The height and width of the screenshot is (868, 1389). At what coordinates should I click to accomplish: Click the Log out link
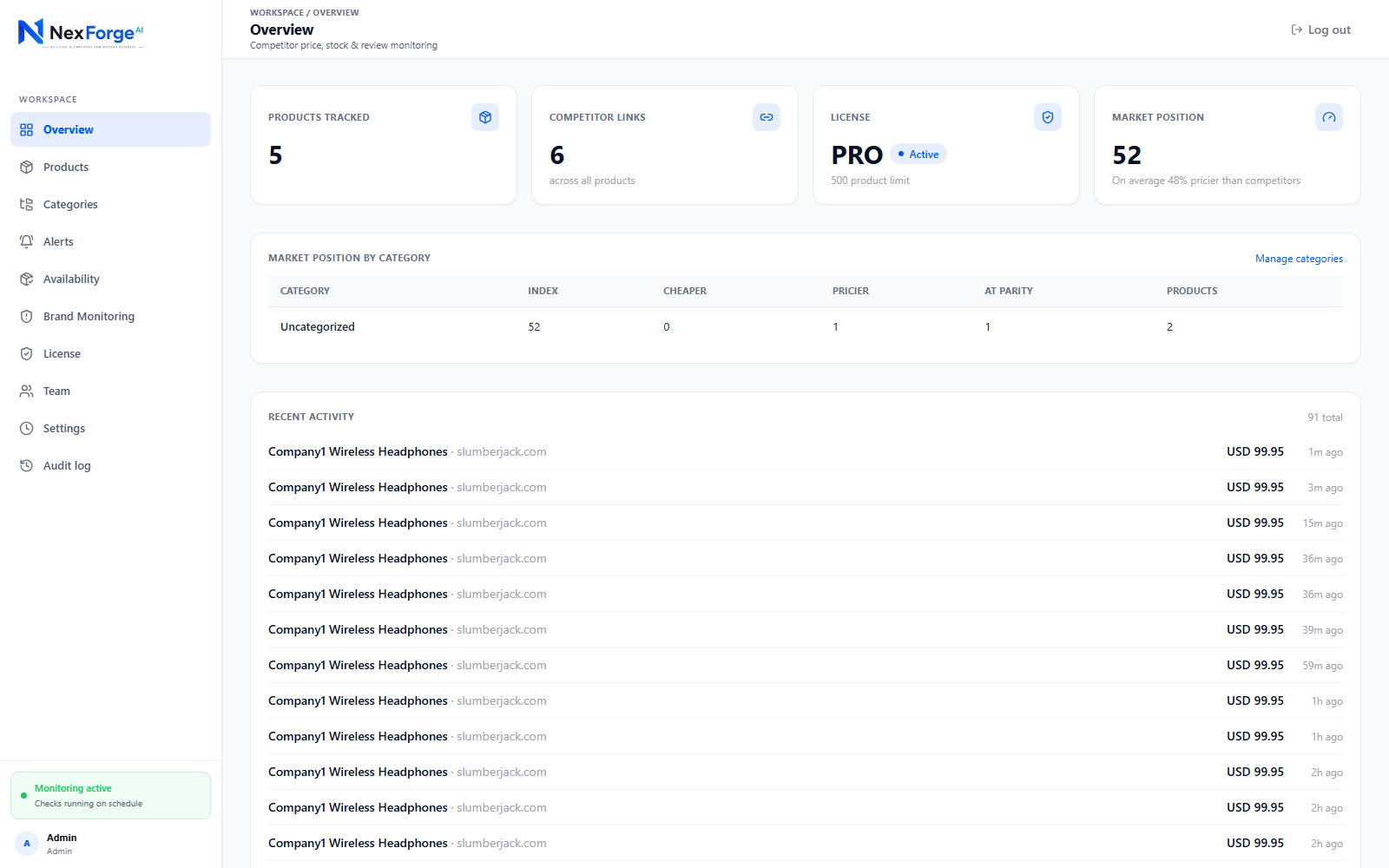point(1320,30)
